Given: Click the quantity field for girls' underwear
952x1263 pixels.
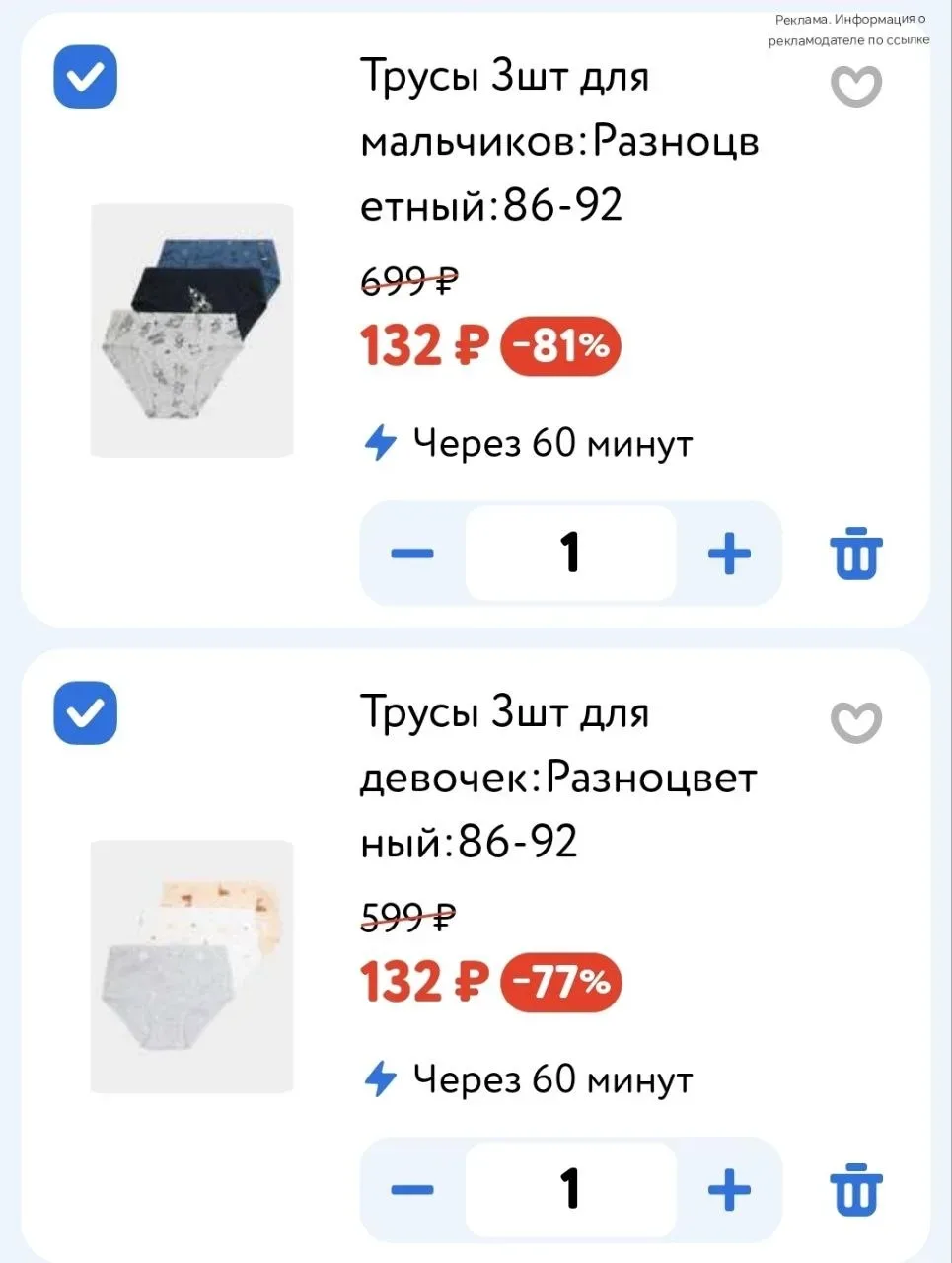Looking at the screenshot, I should tap(570, 1189).
